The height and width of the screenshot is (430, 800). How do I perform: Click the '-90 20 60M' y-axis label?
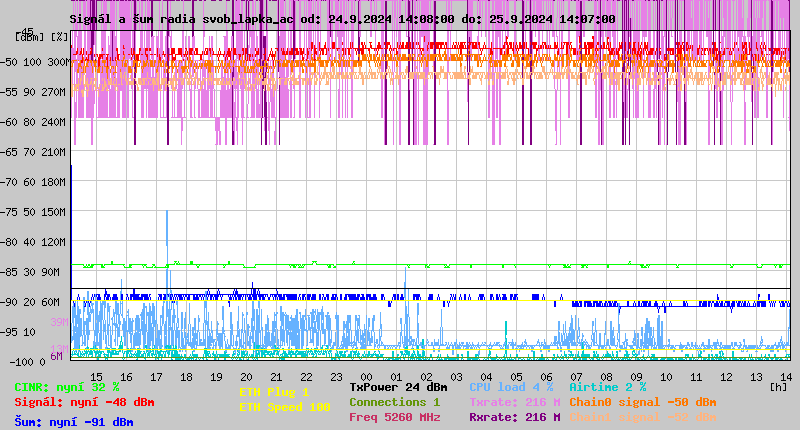coord(30,302)
